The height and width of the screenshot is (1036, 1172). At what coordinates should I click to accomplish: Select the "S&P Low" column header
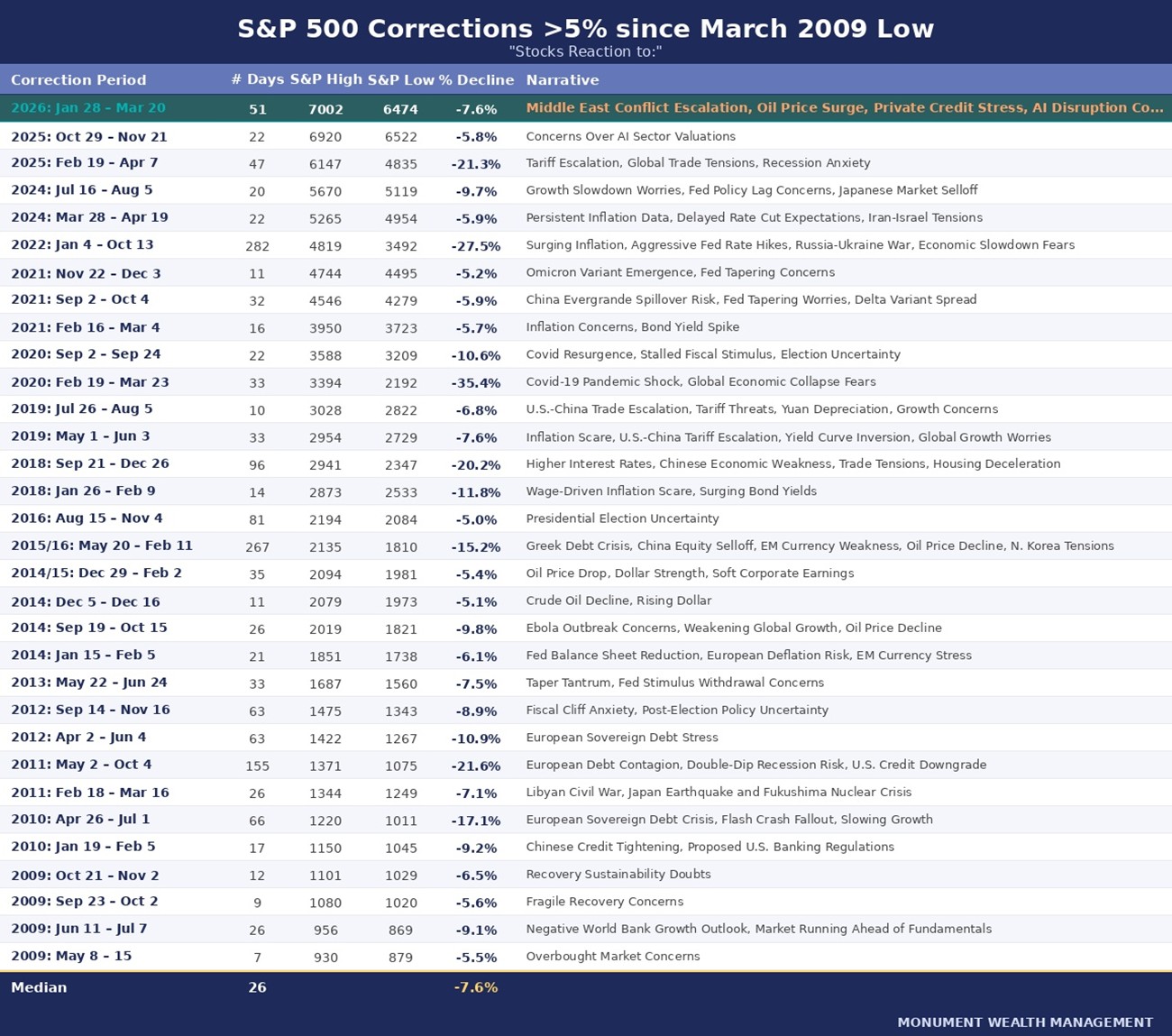[x=400, y=79]
